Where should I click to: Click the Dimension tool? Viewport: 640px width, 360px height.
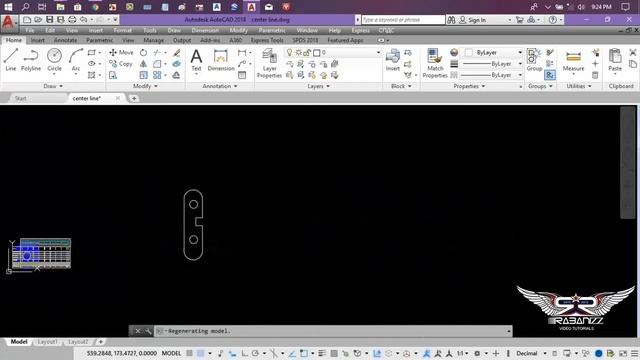pos(221,60)
